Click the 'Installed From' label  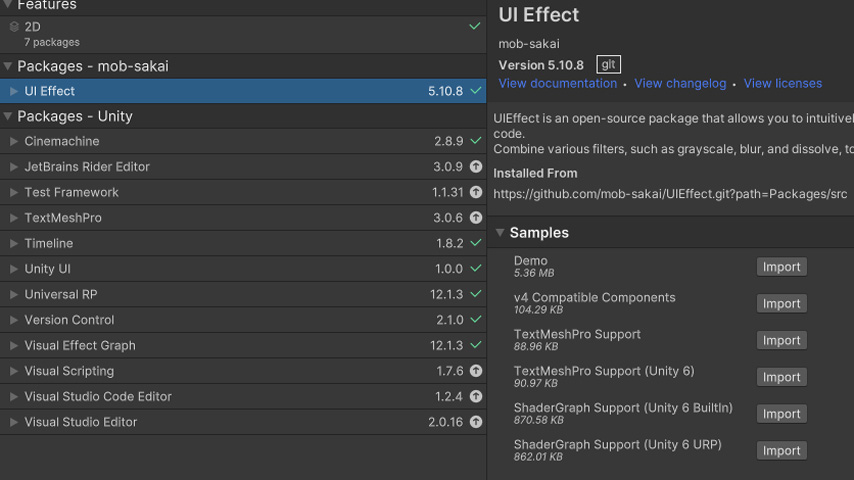tap(535, 173)
